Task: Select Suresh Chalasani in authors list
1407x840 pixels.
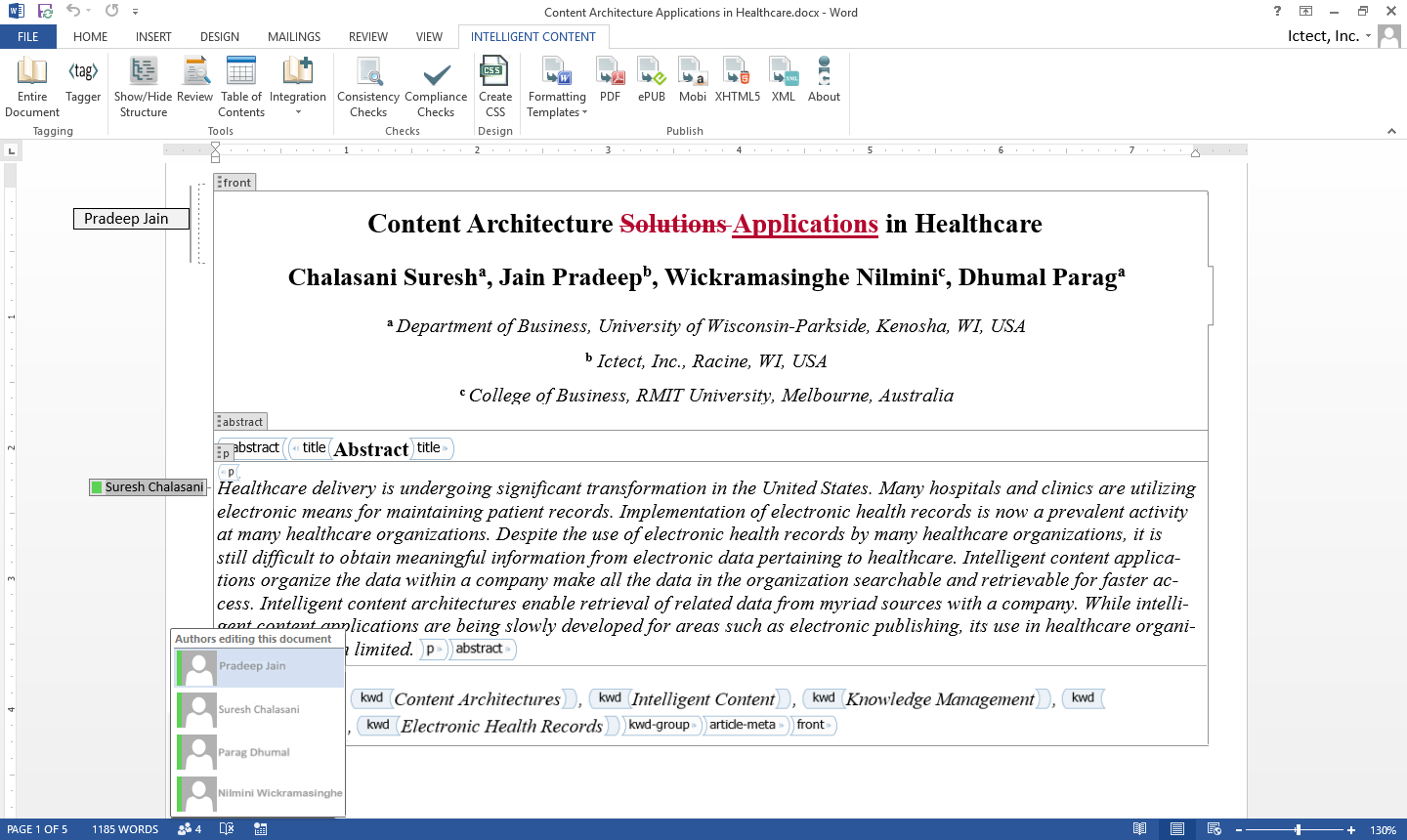Action: pyautogui.click(x=259, y=710)
